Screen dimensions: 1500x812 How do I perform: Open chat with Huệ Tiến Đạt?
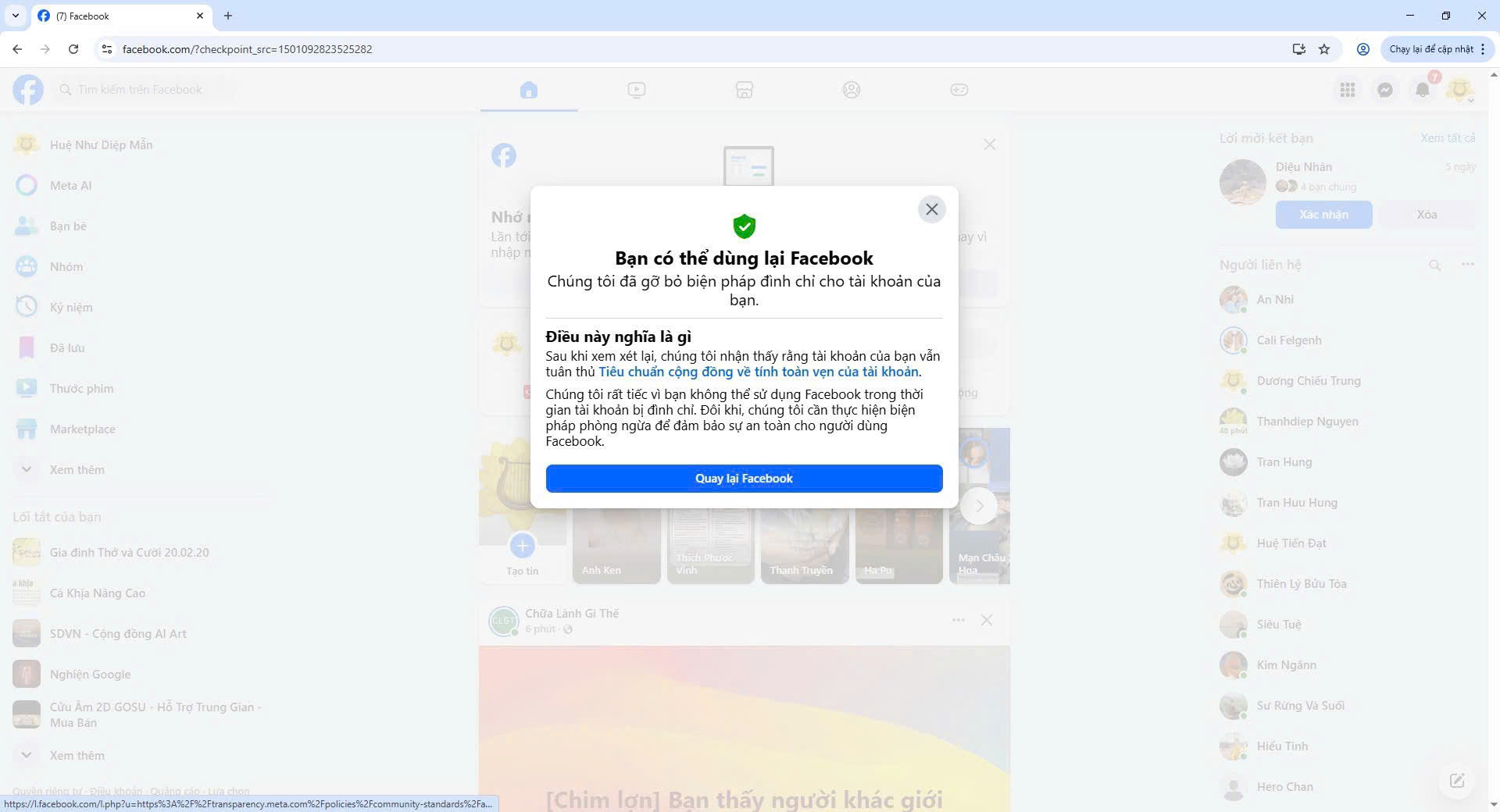pos(1348,543)
